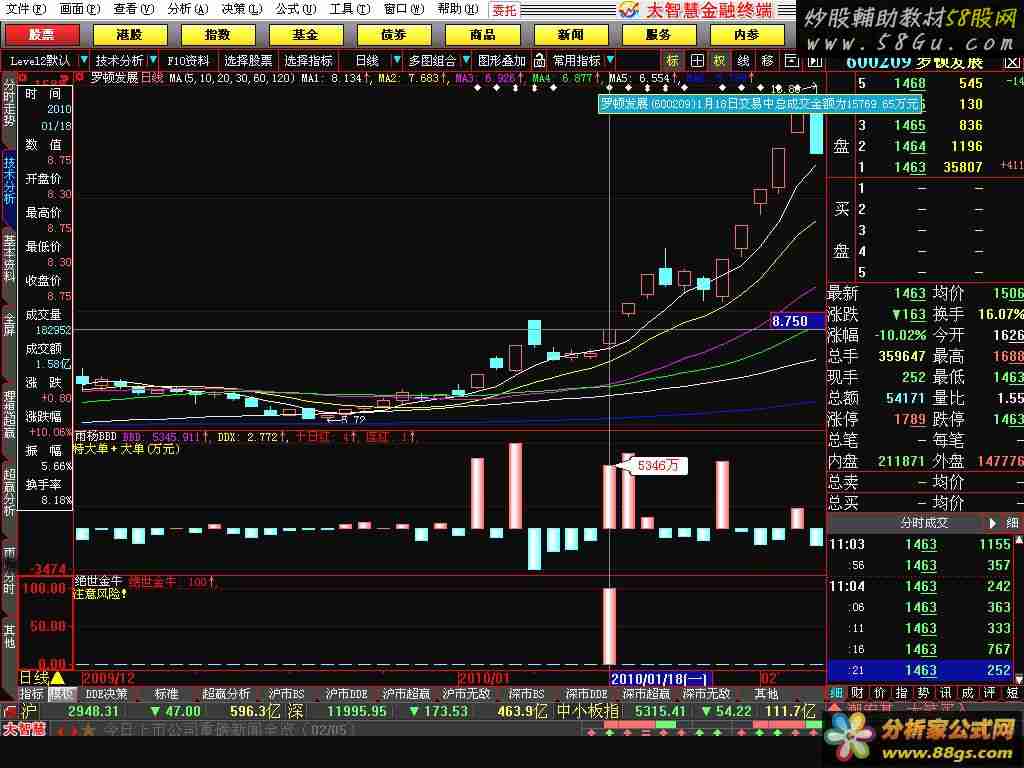Click the 细 button in 分时成交 header
This screenshot has height=768, width=1024.
1012,523
